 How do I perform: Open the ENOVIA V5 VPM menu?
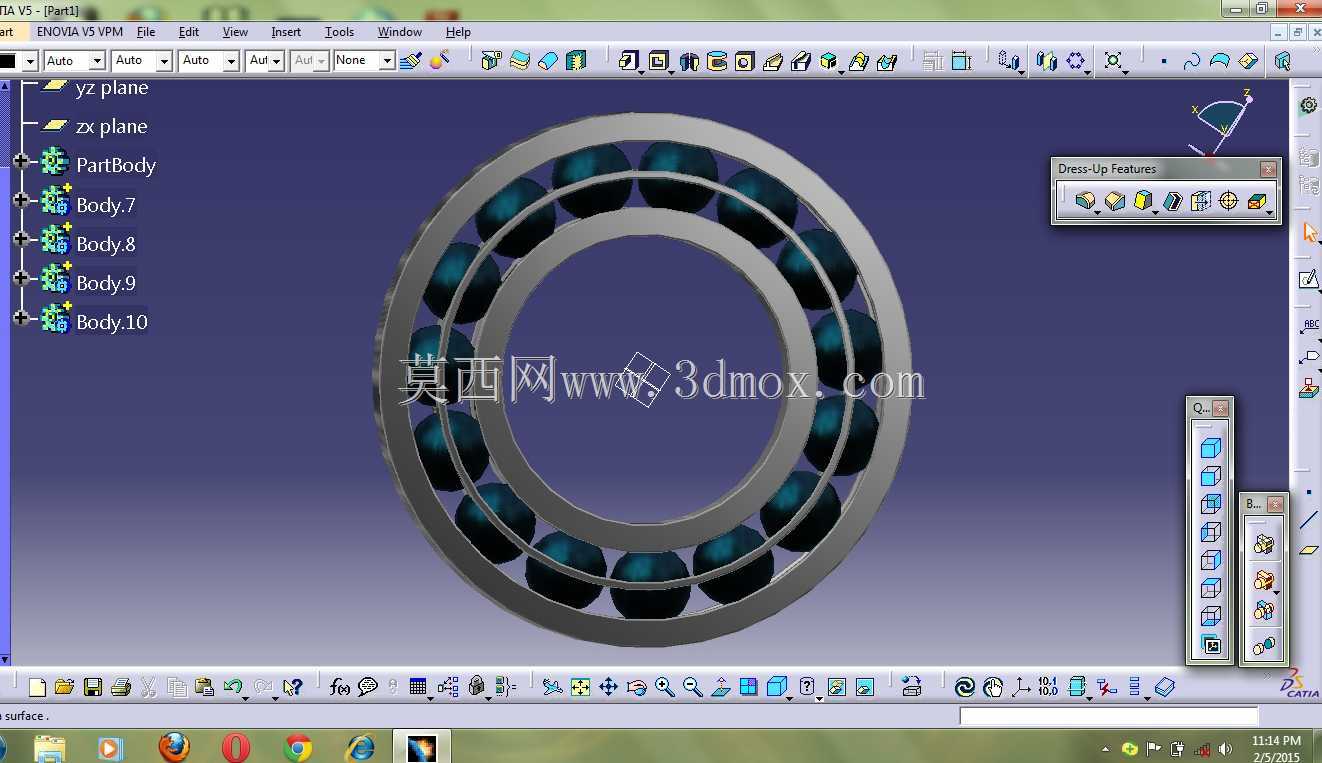[80, 32]
